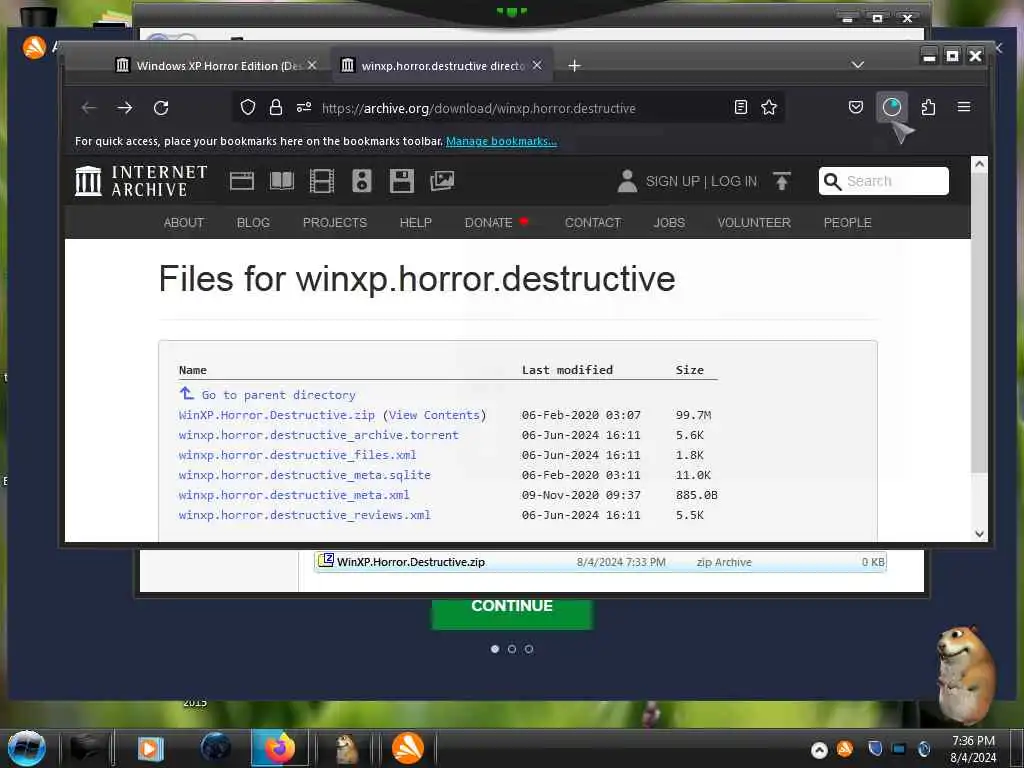1024x768 pixels.
Task: Reload the current page
Action: pos(161,108)
